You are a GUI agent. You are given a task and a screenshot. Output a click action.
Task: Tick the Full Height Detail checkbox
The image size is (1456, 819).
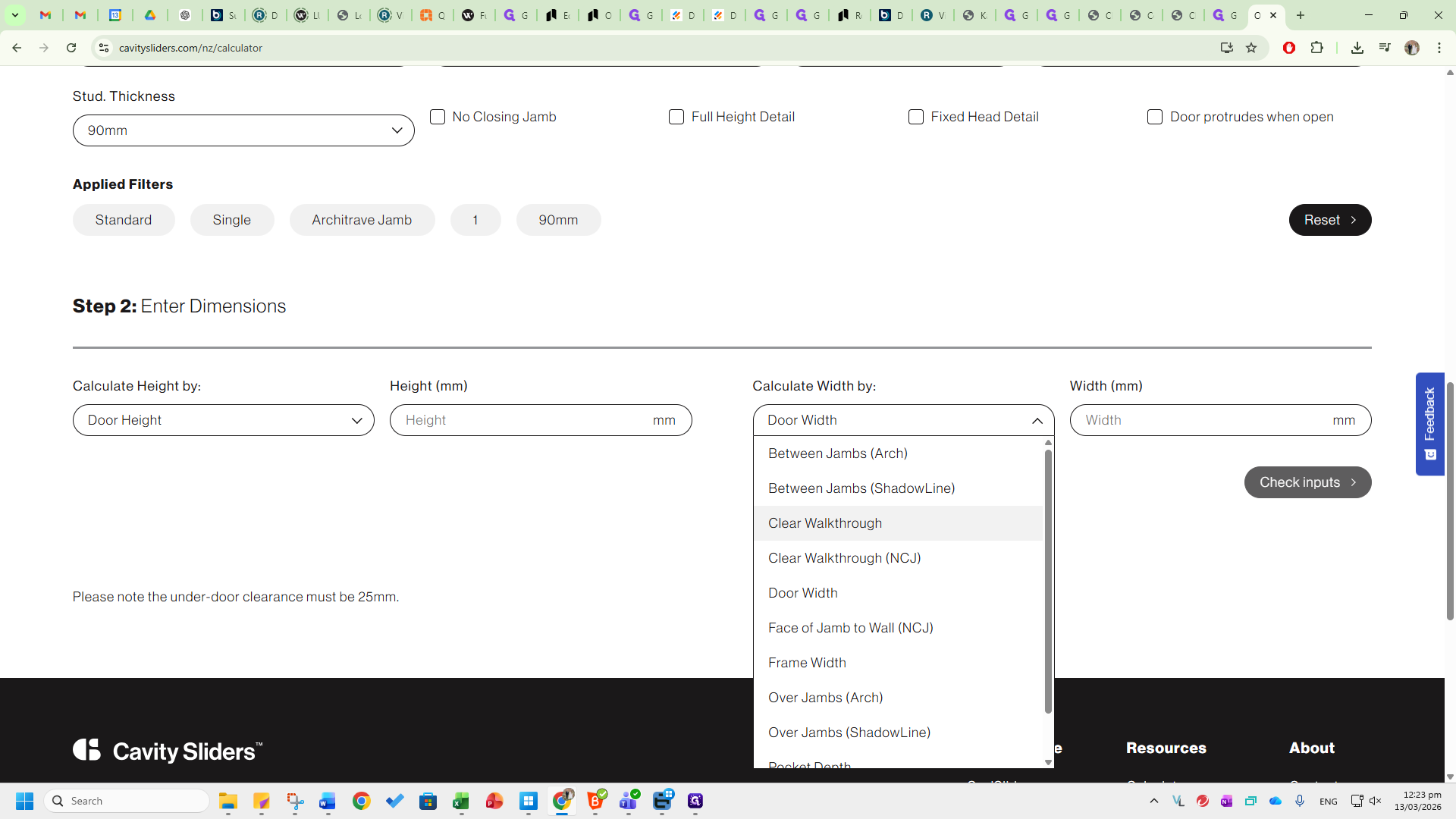pyautogui.click(x=676, y=117)
